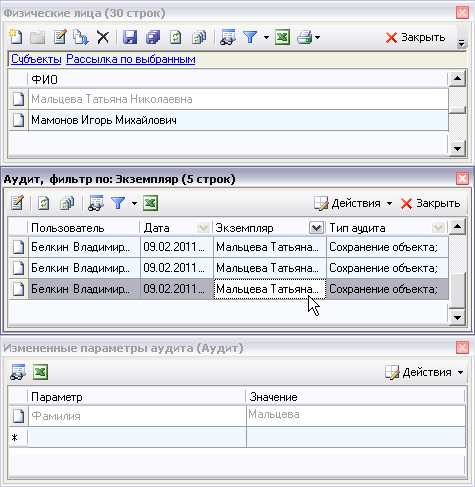Open the Тип аудита column filter dropdown

[x=438, y=228]
